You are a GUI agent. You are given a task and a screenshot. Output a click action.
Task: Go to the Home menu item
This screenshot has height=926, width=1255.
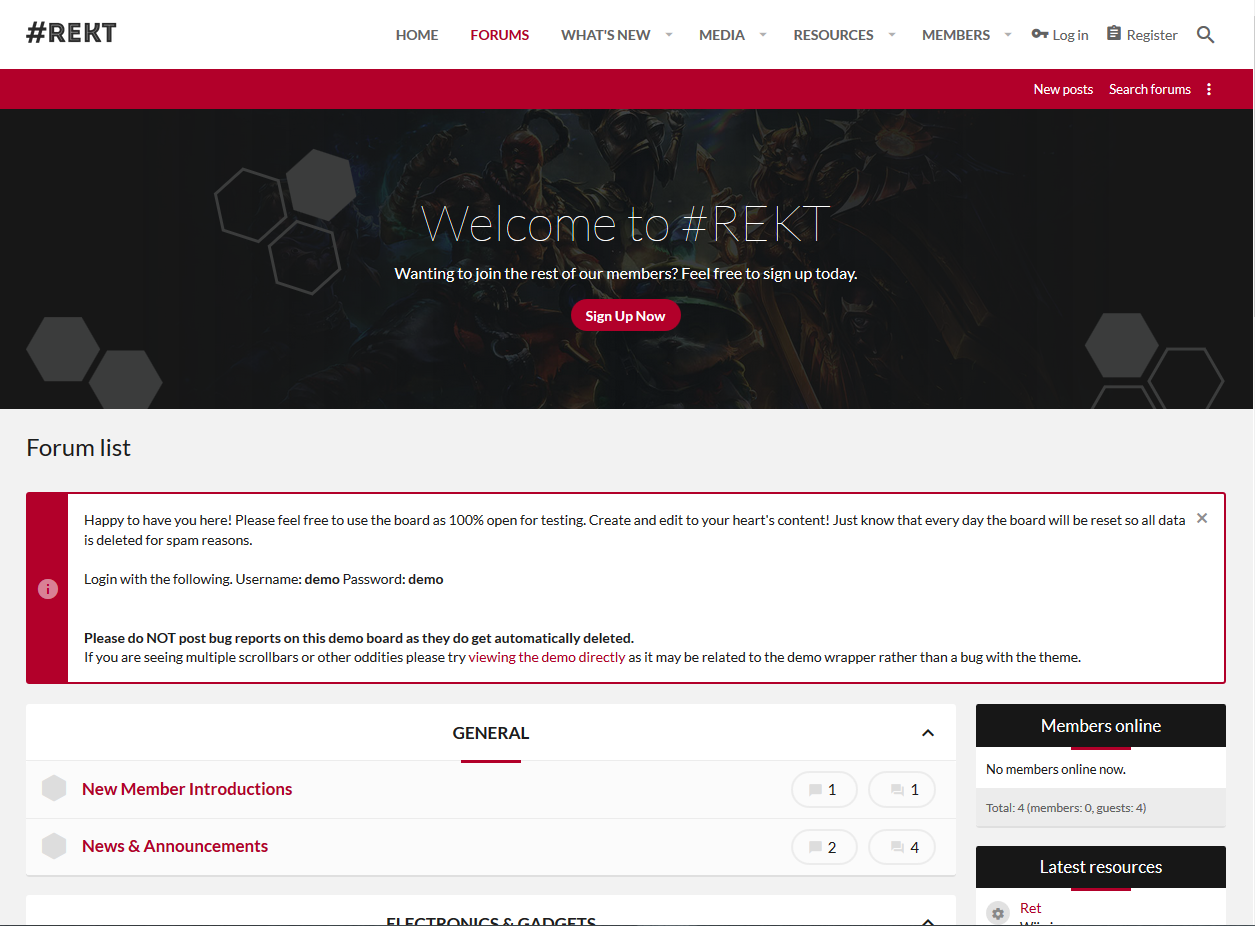pos(417,35)
